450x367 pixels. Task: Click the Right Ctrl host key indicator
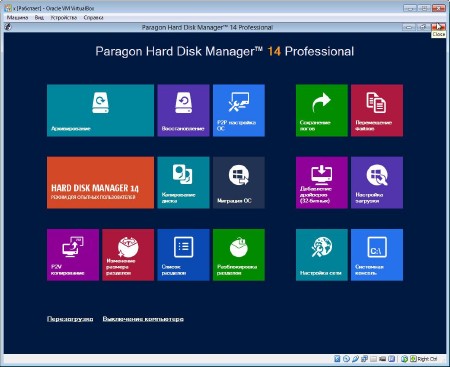(428, 359)
